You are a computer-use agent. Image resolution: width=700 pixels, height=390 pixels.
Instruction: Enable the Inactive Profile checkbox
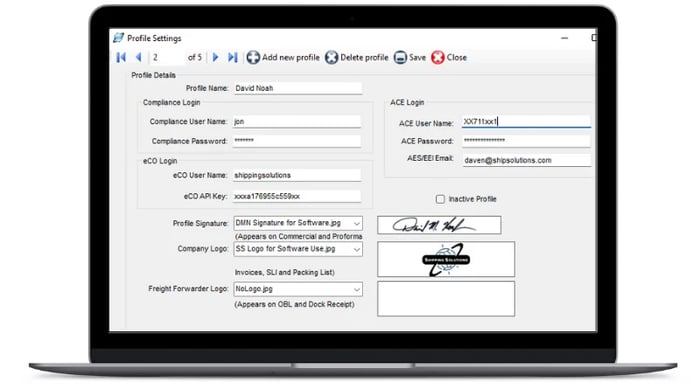[x=440, y=199]
